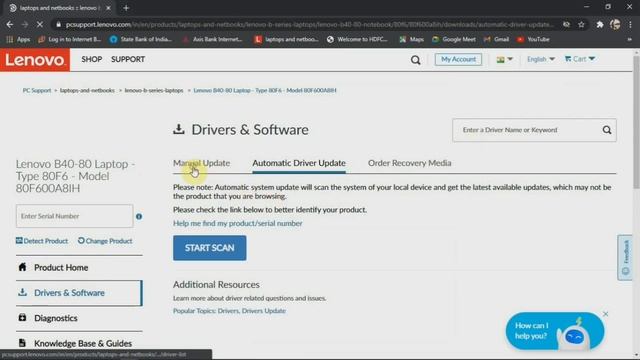Open the Google Meet bookmark
Screen dimensions: 640x360
454,39
